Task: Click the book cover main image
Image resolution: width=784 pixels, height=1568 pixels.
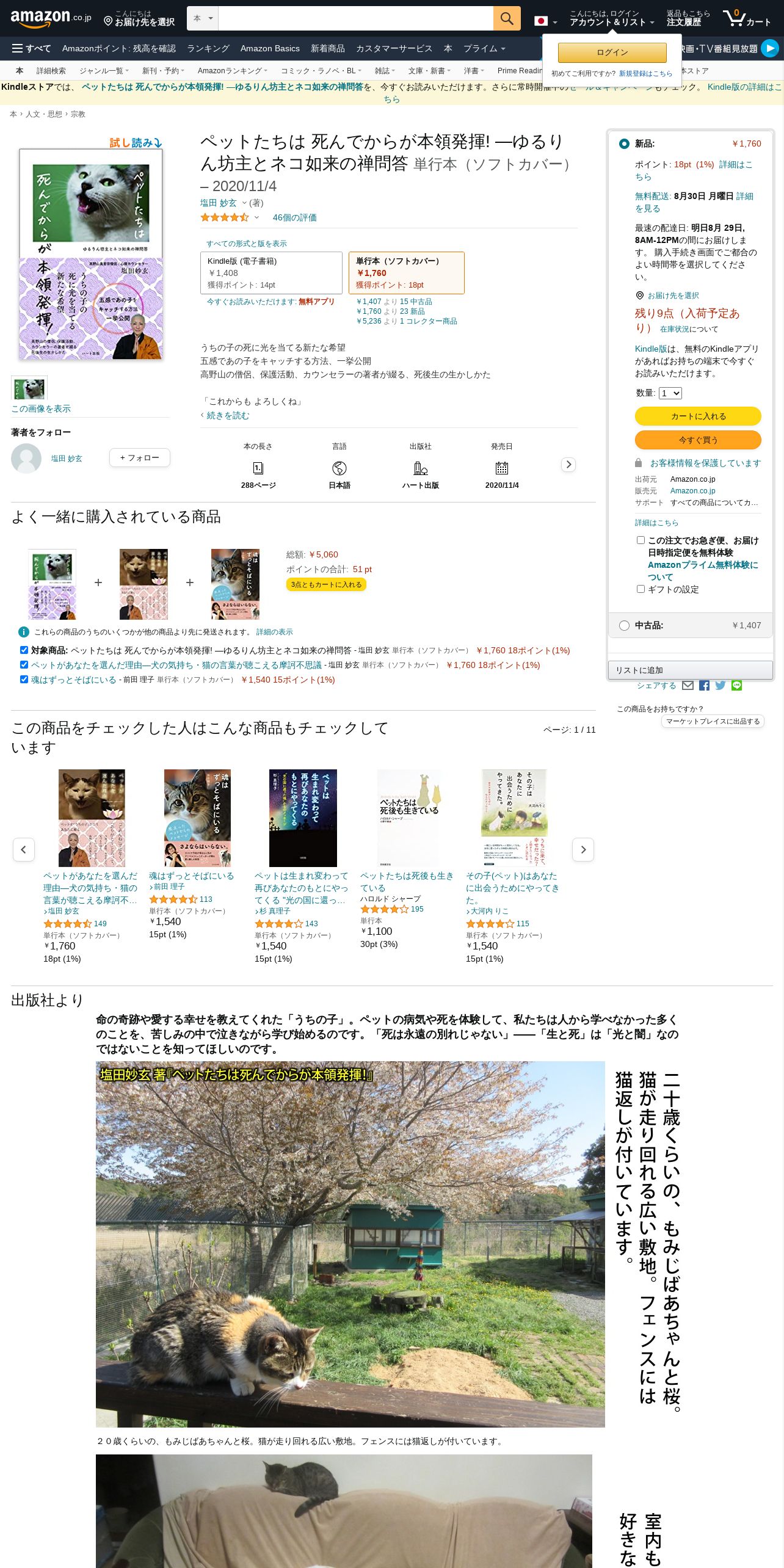Action: coord(91,254)
